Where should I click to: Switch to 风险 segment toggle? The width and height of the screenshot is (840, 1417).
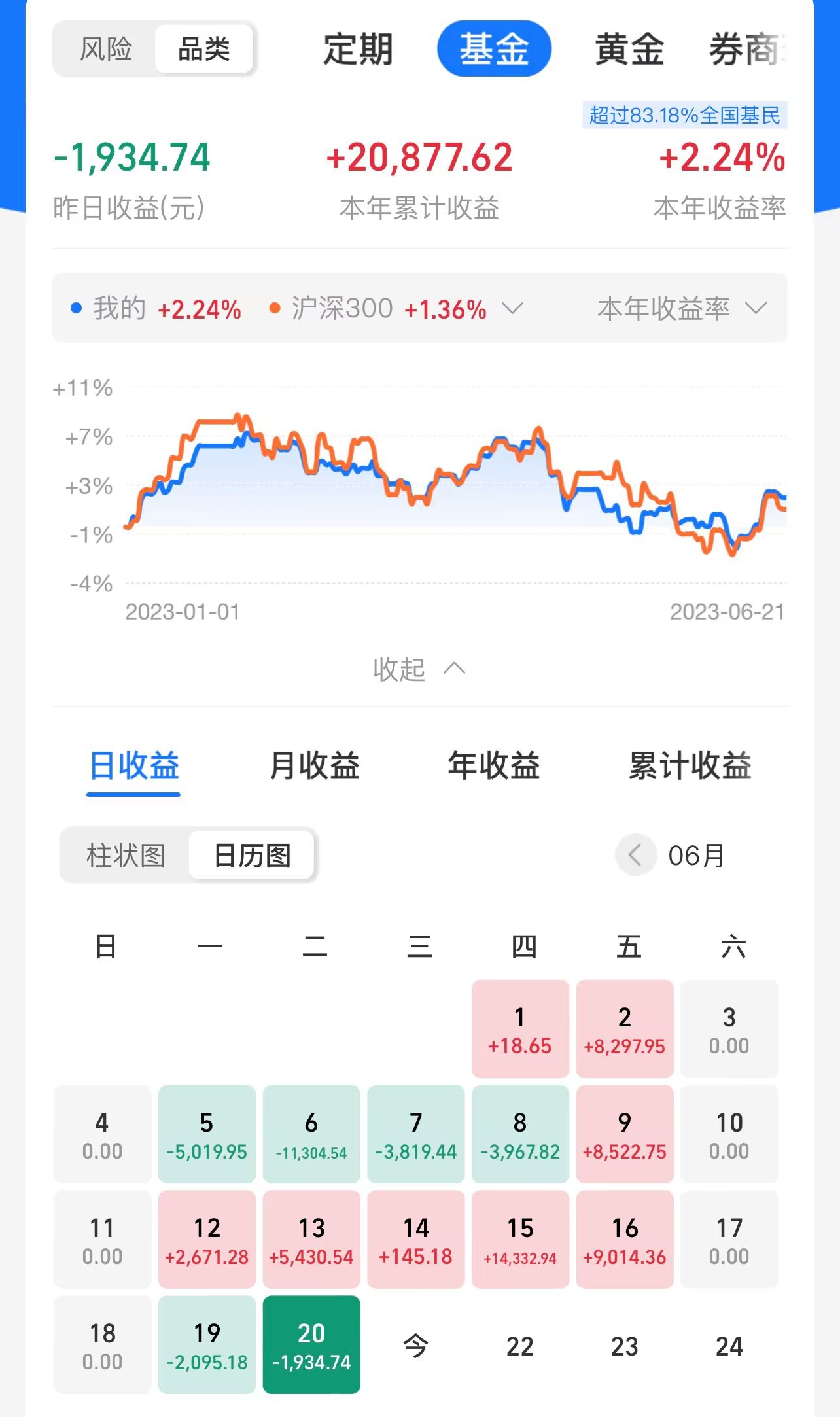pyautogui.click(x=106, y=49)
